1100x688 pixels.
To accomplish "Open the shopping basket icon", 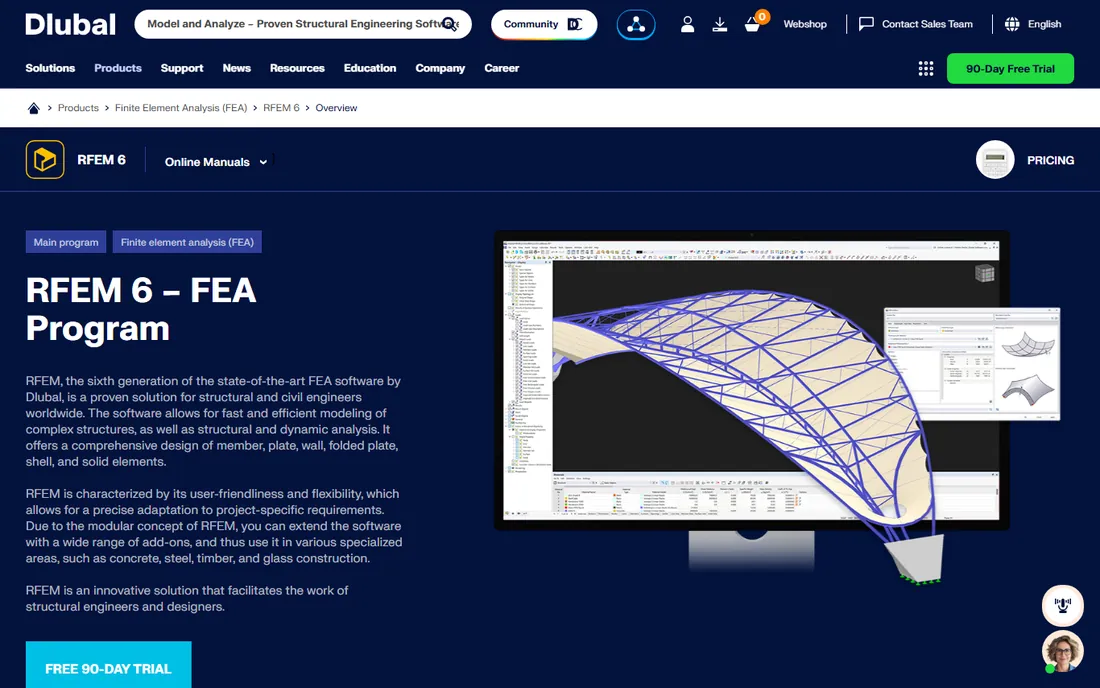I will [x=752, y=25].
